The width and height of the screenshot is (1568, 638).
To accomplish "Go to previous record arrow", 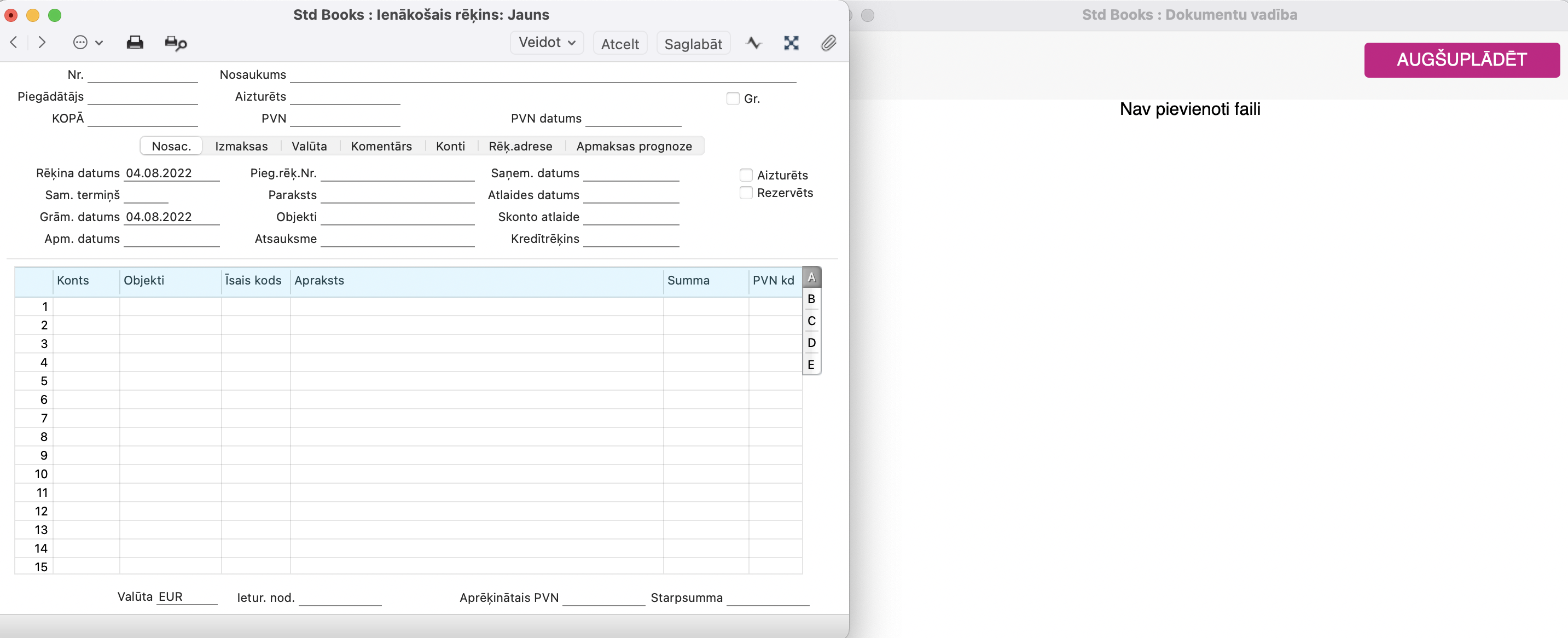I will coord(14,43).
